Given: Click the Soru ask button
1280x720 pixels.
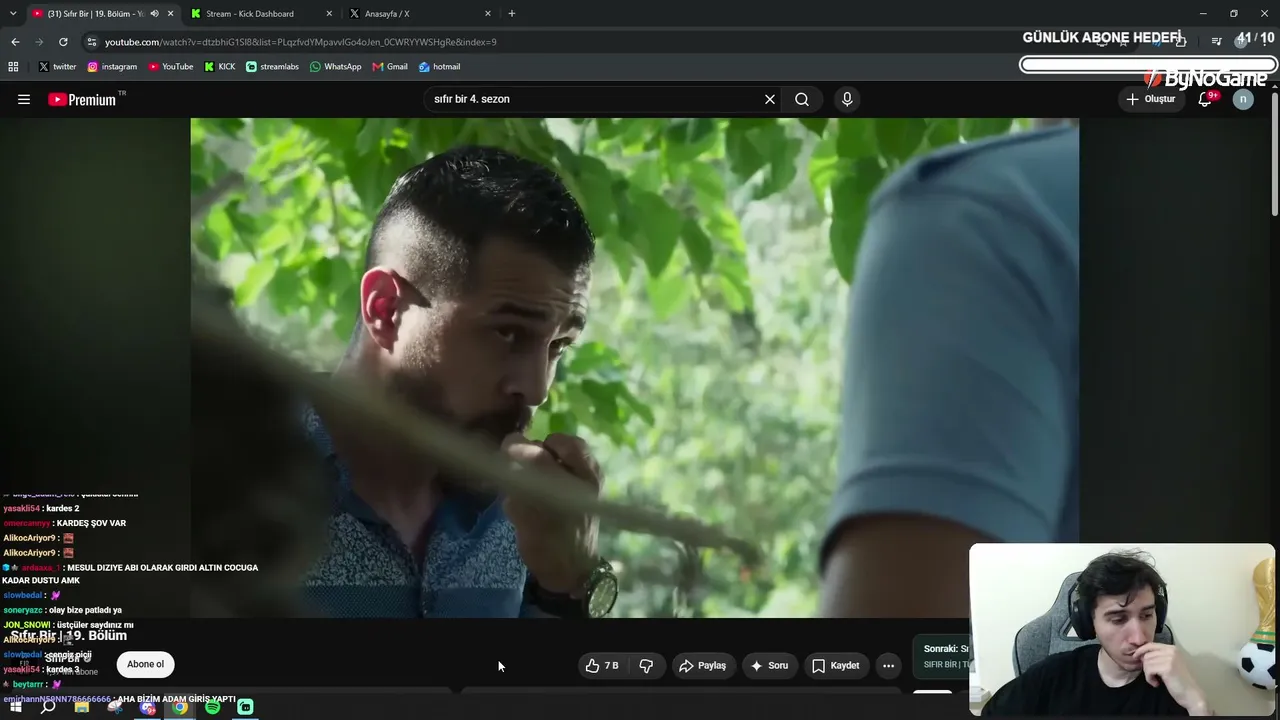Looking at the screenshot, I should 769,665.
